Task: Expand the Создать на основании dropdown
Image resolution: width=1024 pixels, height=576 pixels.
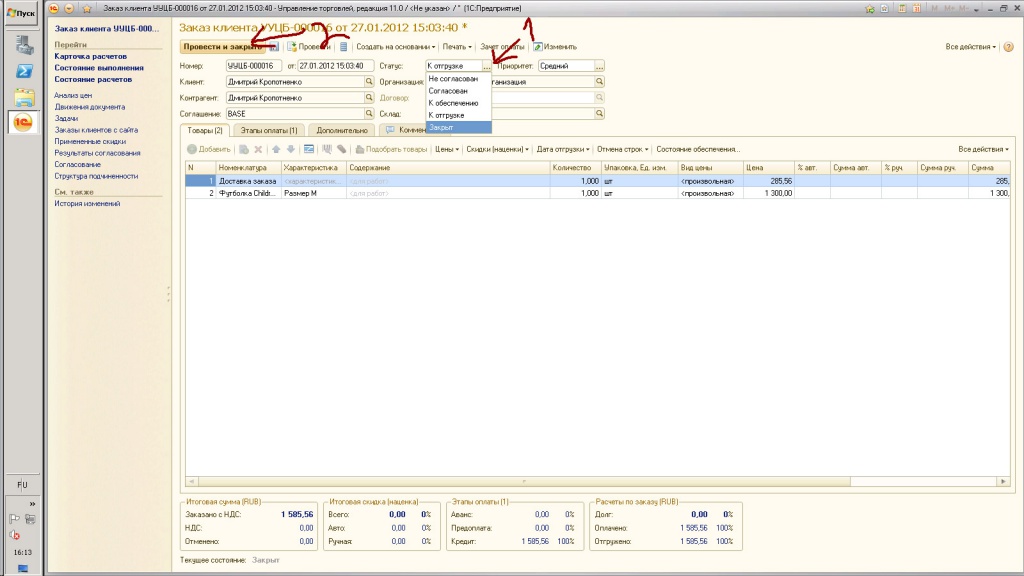Action: point(395,47)
